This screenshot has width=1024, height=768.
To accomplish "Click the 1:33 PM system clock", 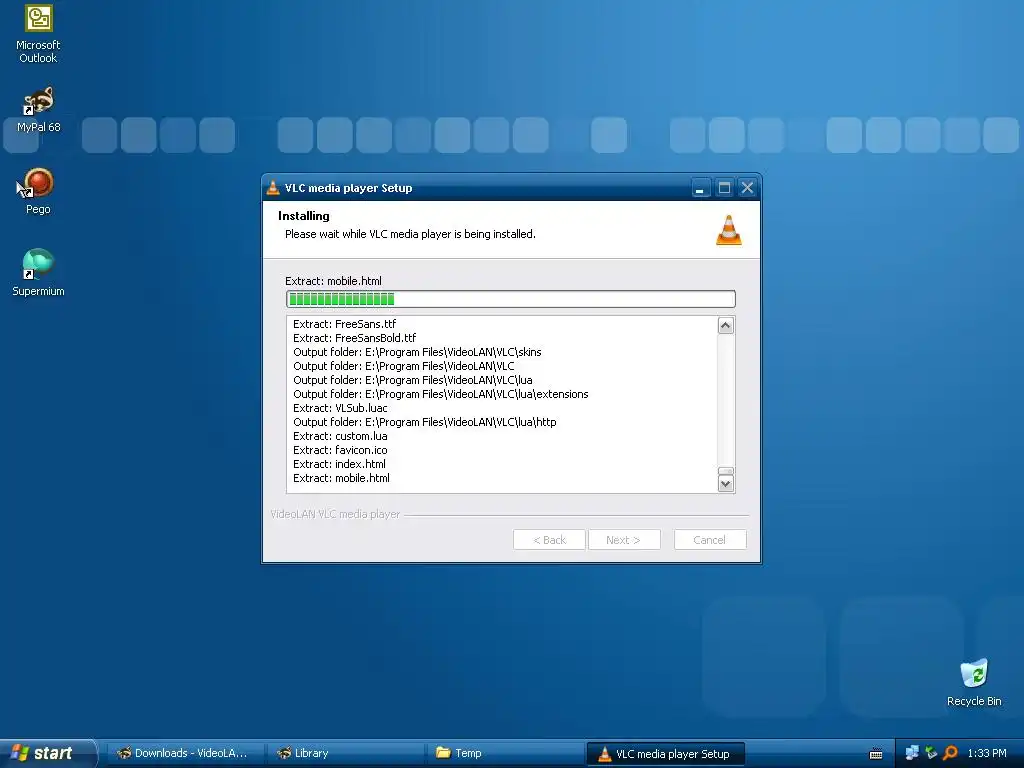I will 987,753.
